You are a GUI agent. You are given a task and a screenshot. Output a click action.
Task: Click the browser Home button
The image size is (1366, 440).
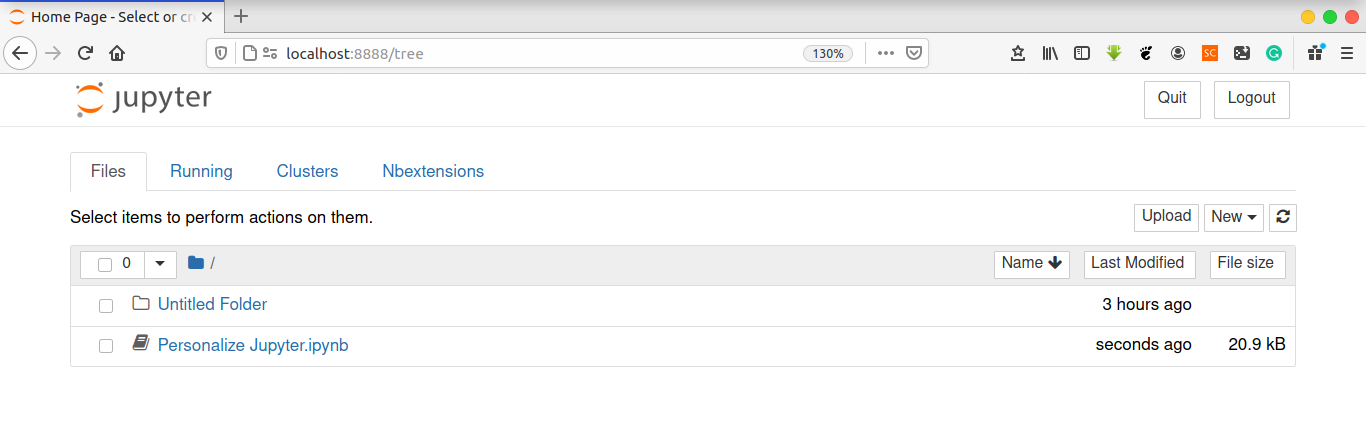point(117,53)
